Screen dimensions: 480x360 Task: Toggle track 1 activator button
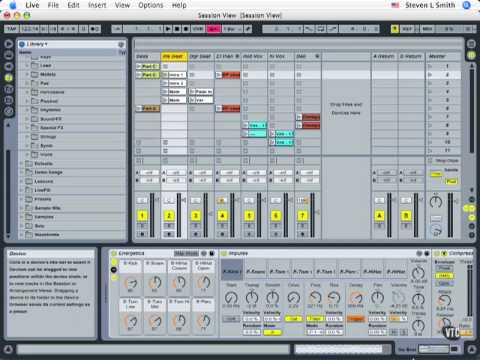coord(142,216)
